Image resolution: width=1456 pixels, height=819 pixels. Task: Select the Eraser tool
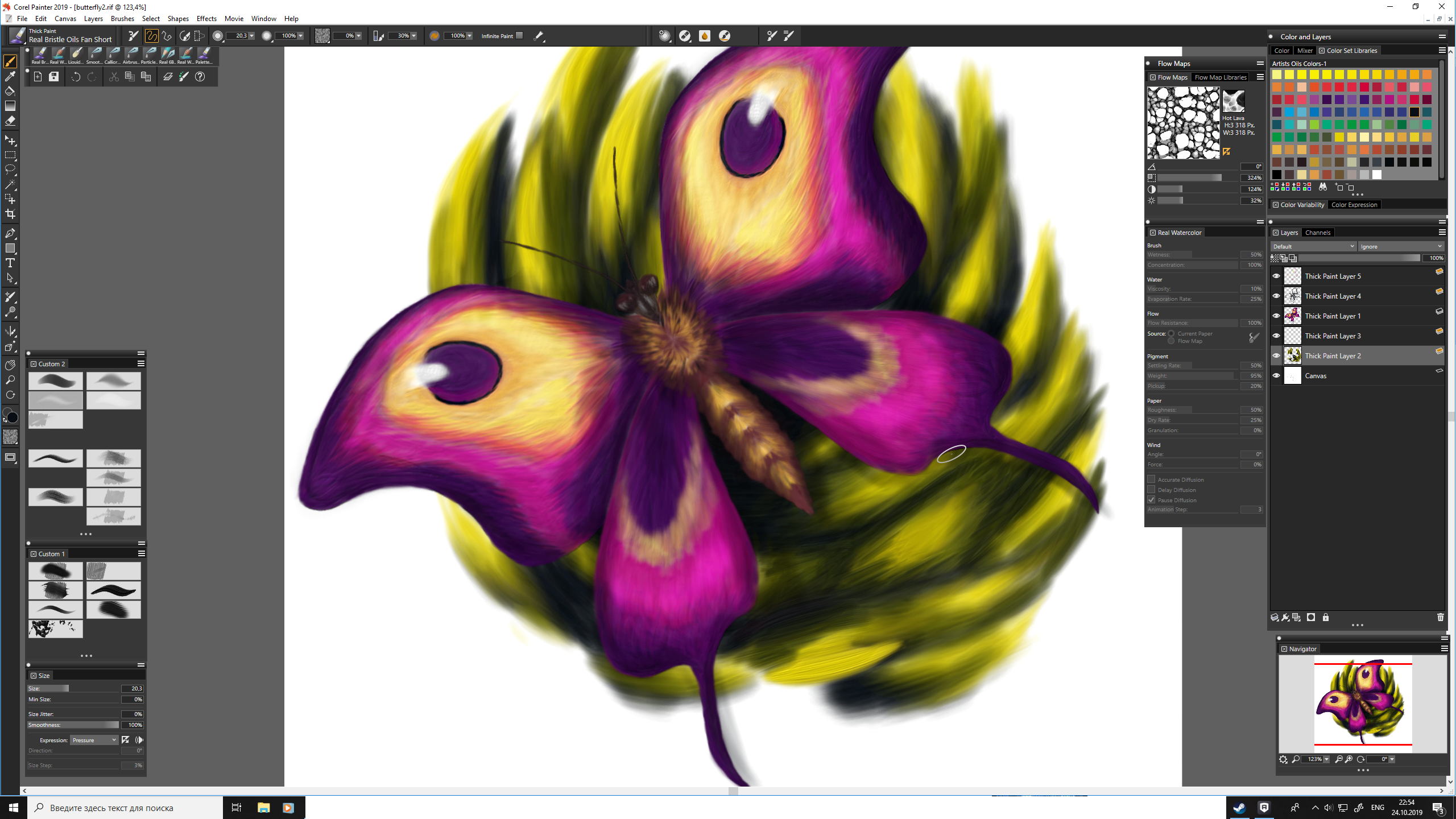(10, 121)
